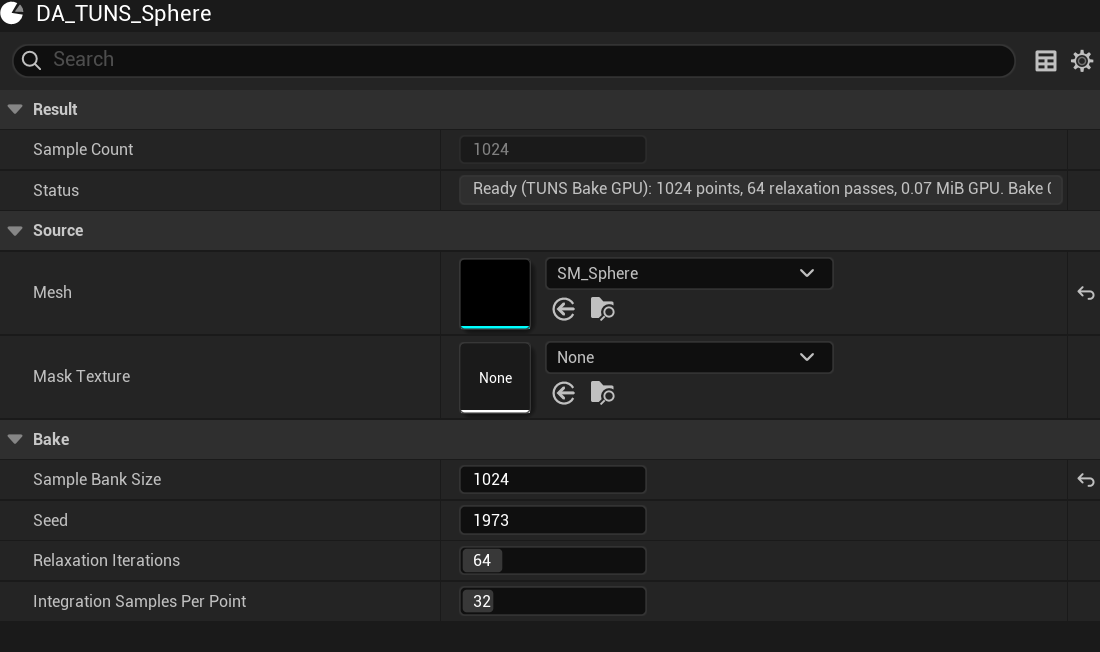The image size is (1100, 652).
Task: Click the Integration Samples Per Point label
Action: 140,601
